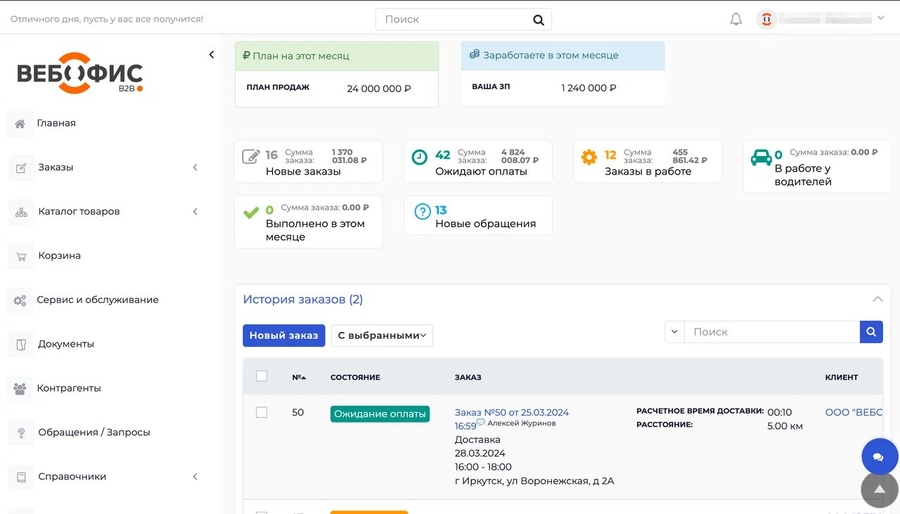Open the "Заказ №50 от 25.03.2024" link
Screen dimensions: 900x514
[511, 412]
